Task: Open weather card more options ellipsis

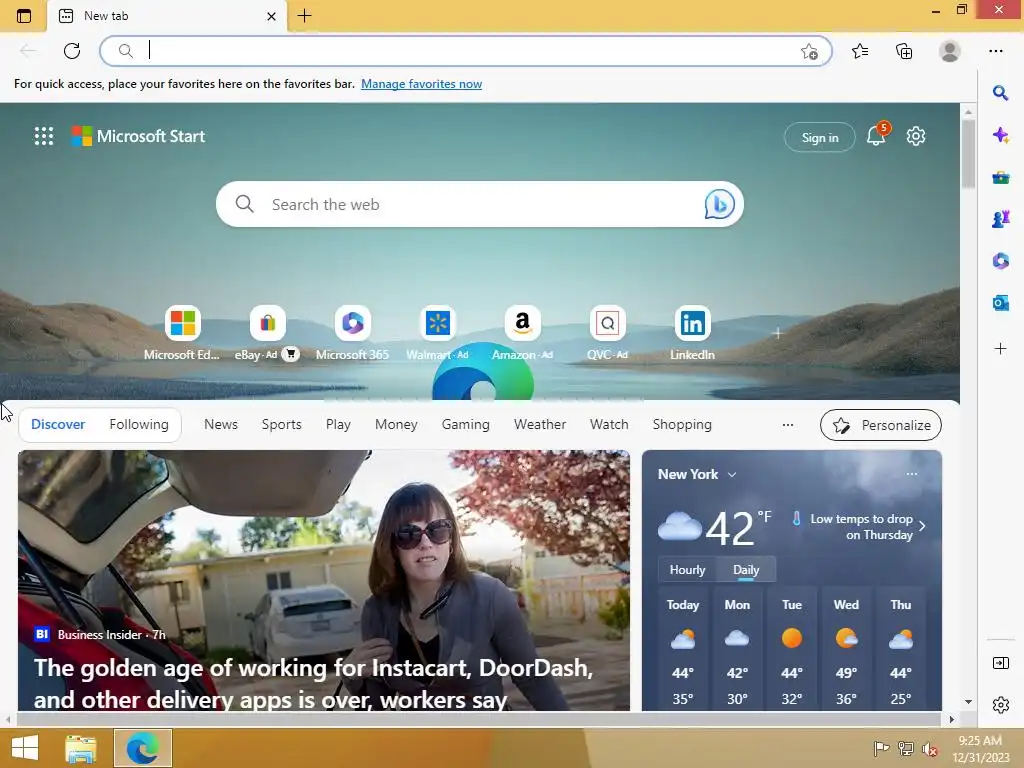Action: pos(912,474)
